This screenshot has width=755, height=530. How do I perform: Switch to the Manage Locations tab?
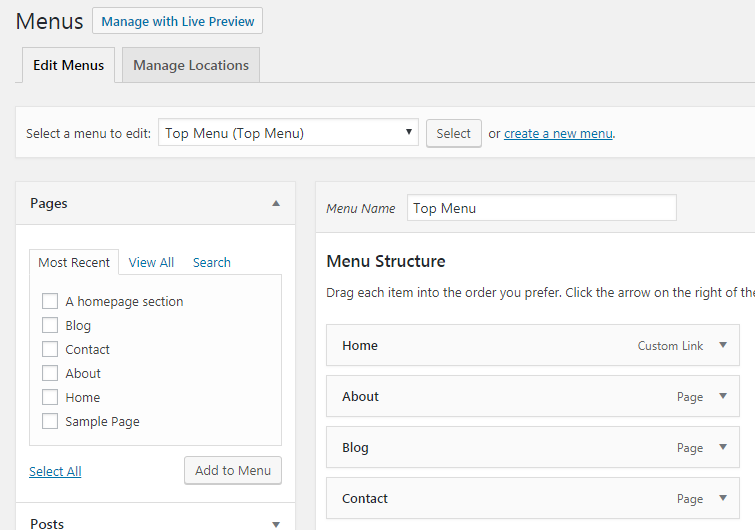point(191,65)
